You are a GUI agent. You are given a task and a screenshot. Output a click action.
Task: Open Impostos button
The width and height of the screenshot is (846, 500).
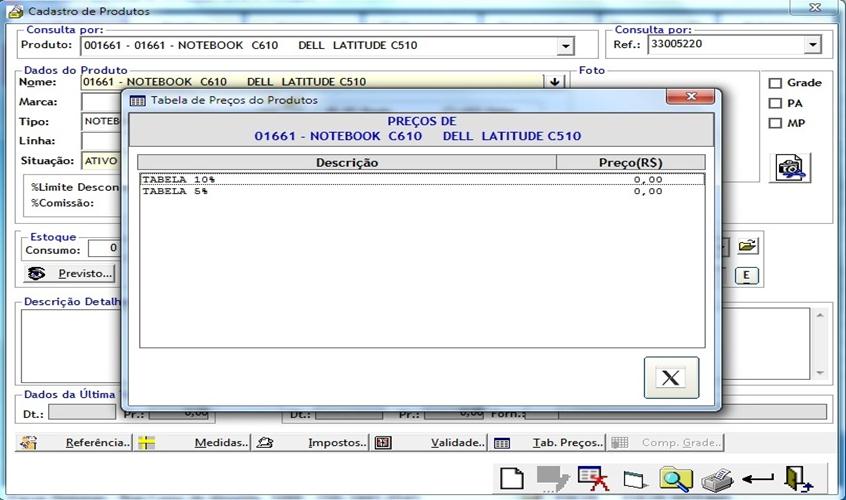(310, 443)
